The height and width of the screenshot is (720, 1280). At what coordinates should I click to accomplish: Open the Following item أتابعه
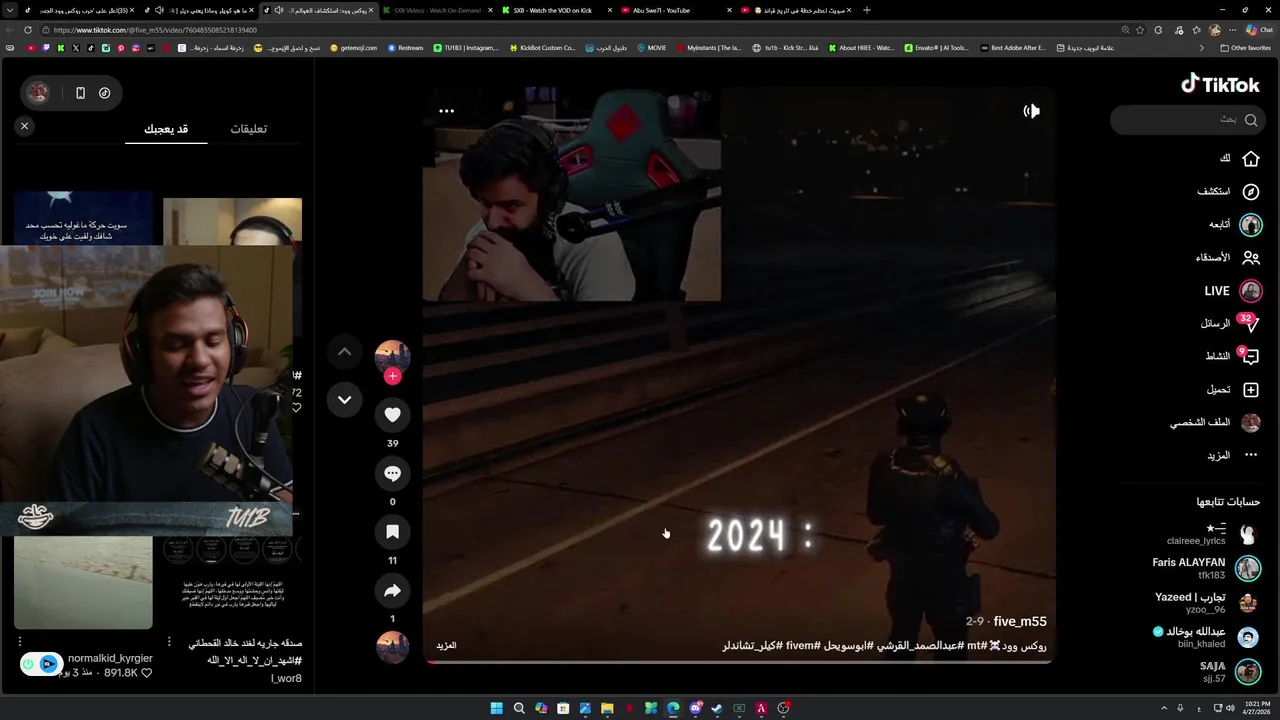[1234, 224]
